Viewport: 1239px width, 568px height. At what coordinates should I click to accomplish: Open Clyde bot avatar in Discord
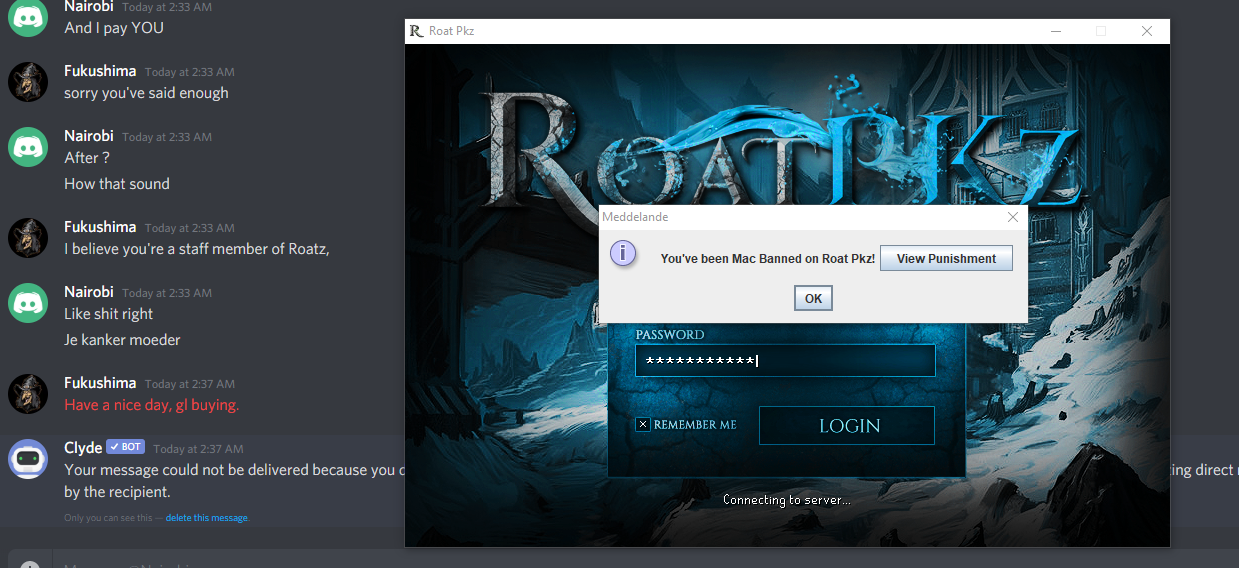pyautogui.click(x=28, y=458)
